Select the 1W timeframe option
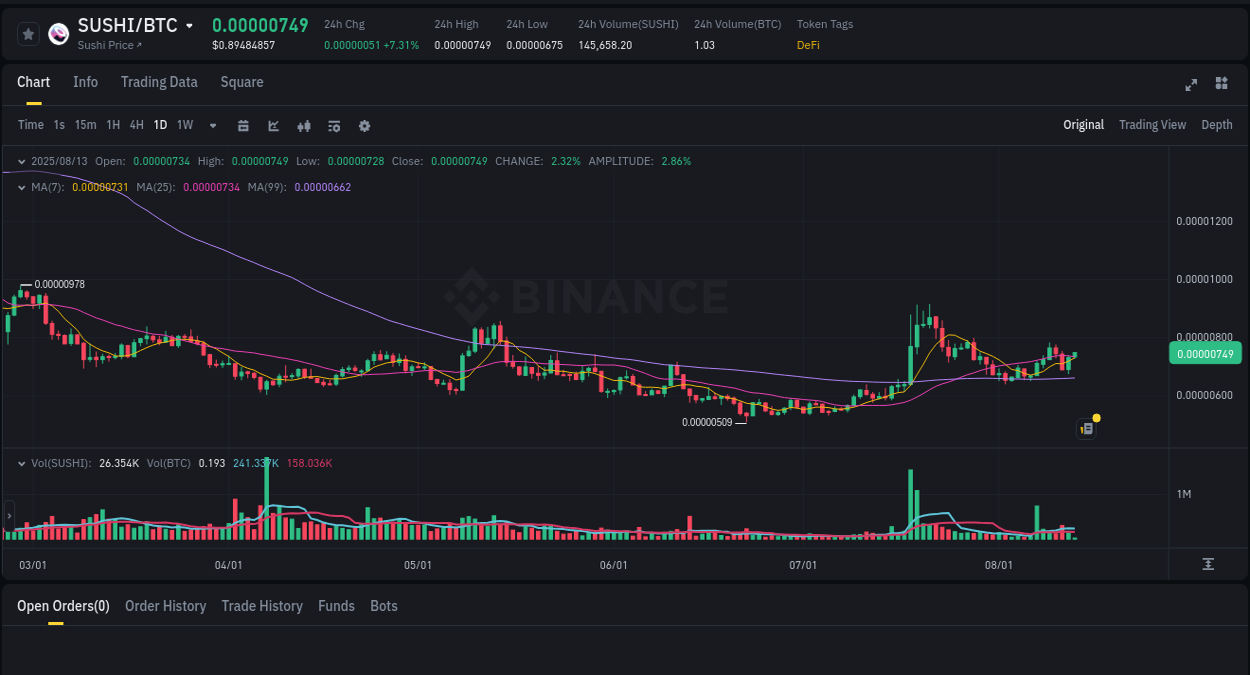 pos(185,125)
